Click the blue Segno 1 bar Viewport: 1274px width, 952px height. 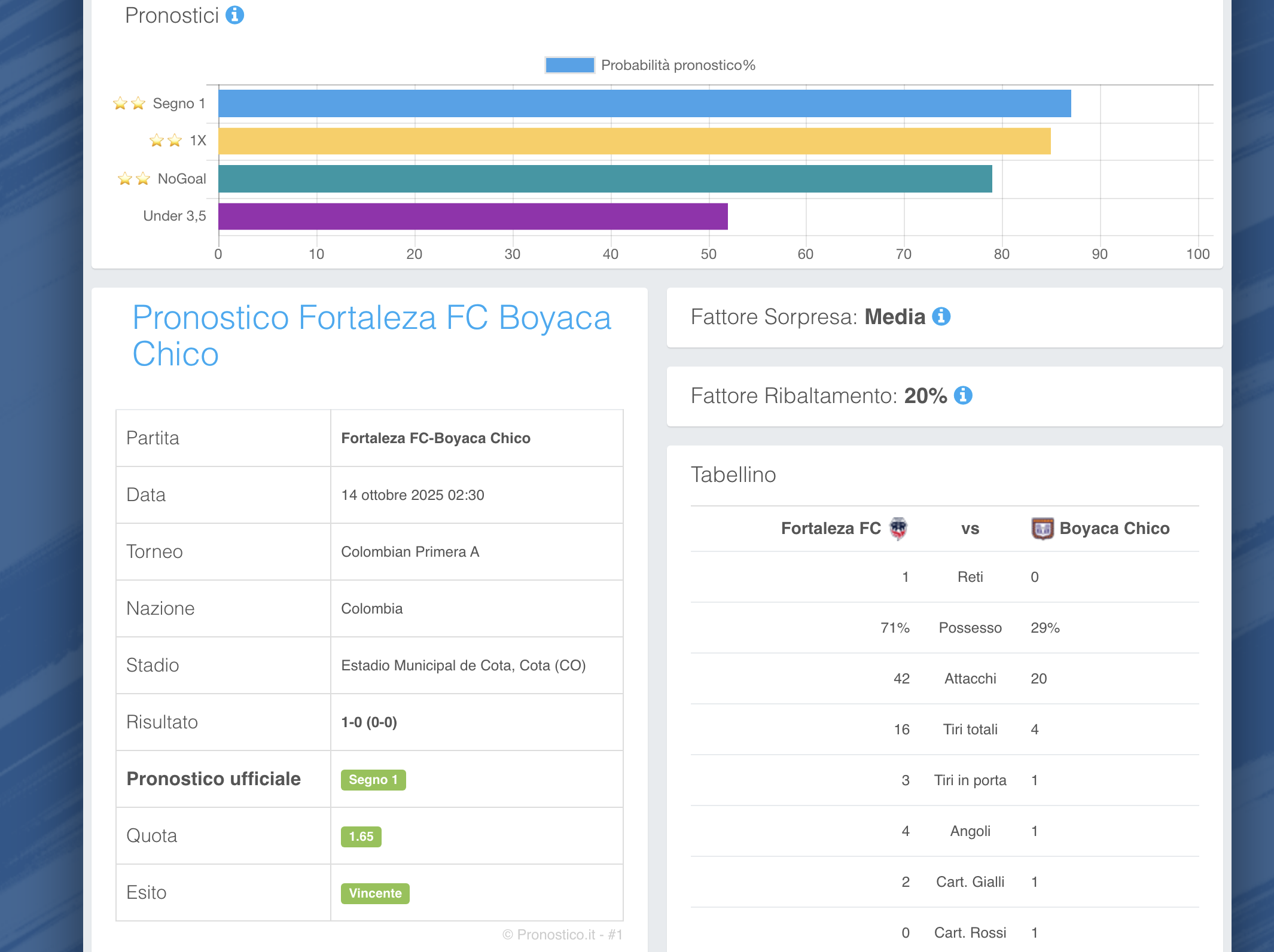point(644,103)
